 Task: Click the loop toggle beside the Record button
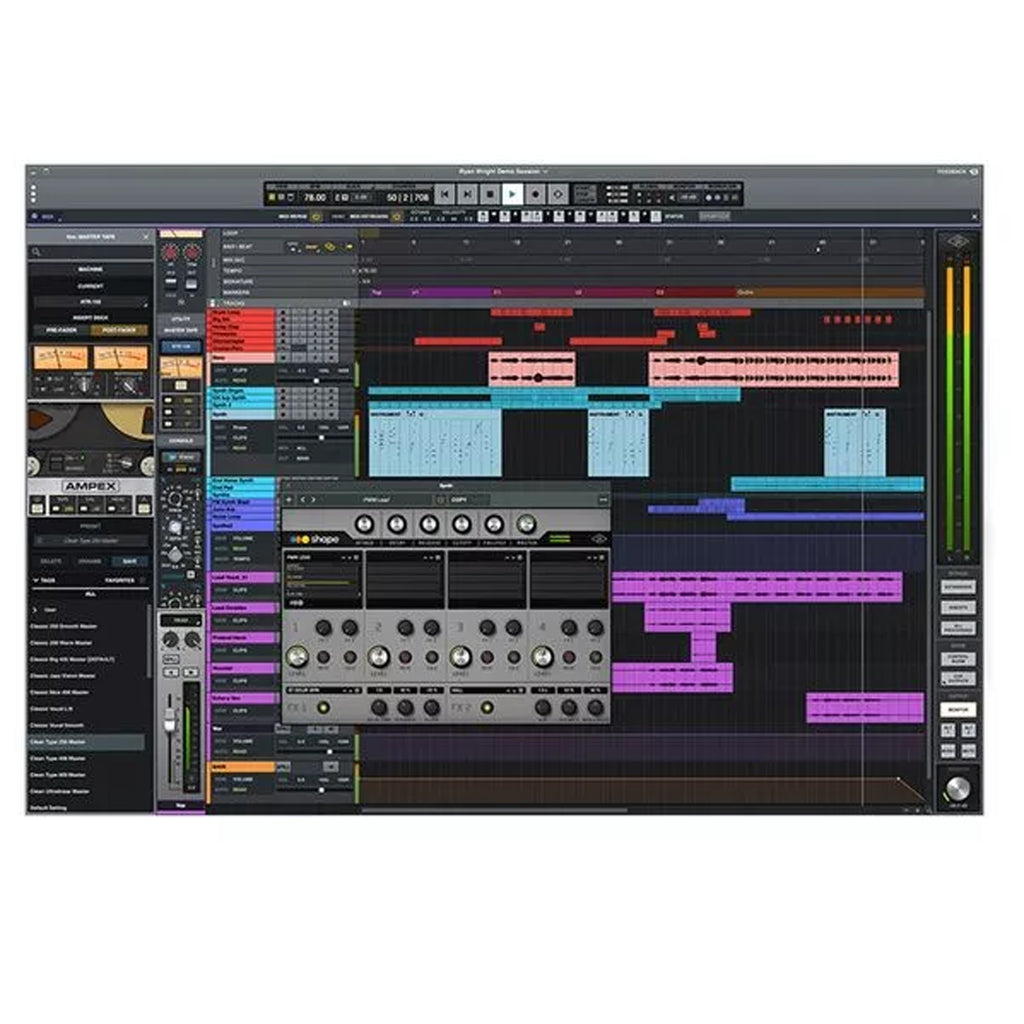pyautogui.click(x=559, y=194)
